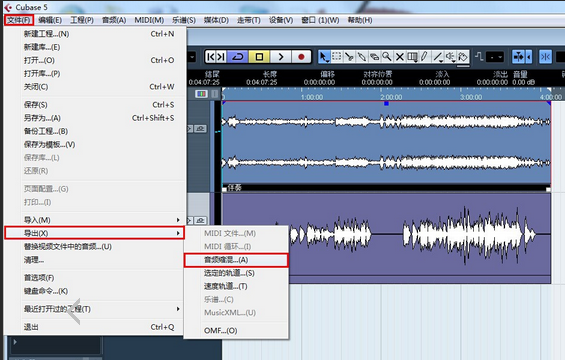565x360 pixels.
Task: Open the Transport (走带) menu
Action: click(249, 20)
